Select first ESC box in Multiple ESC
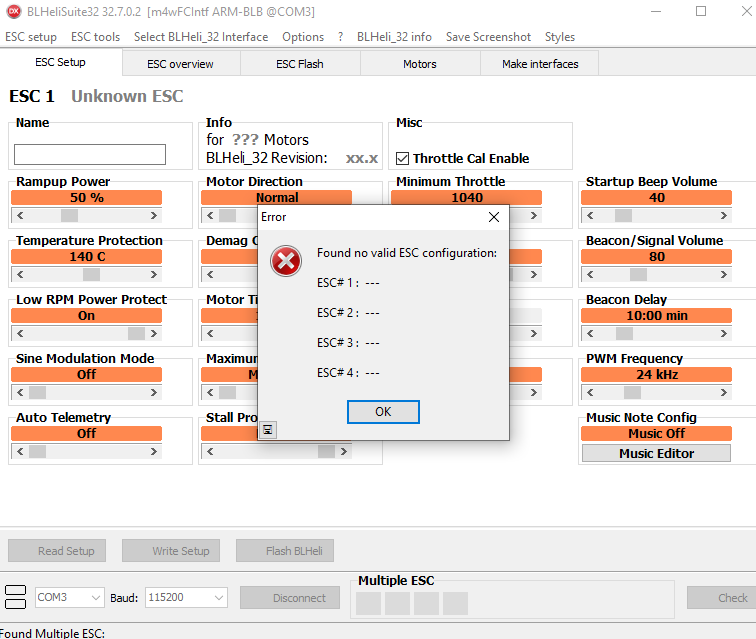756x639 pixels. (x=368, y=603)
